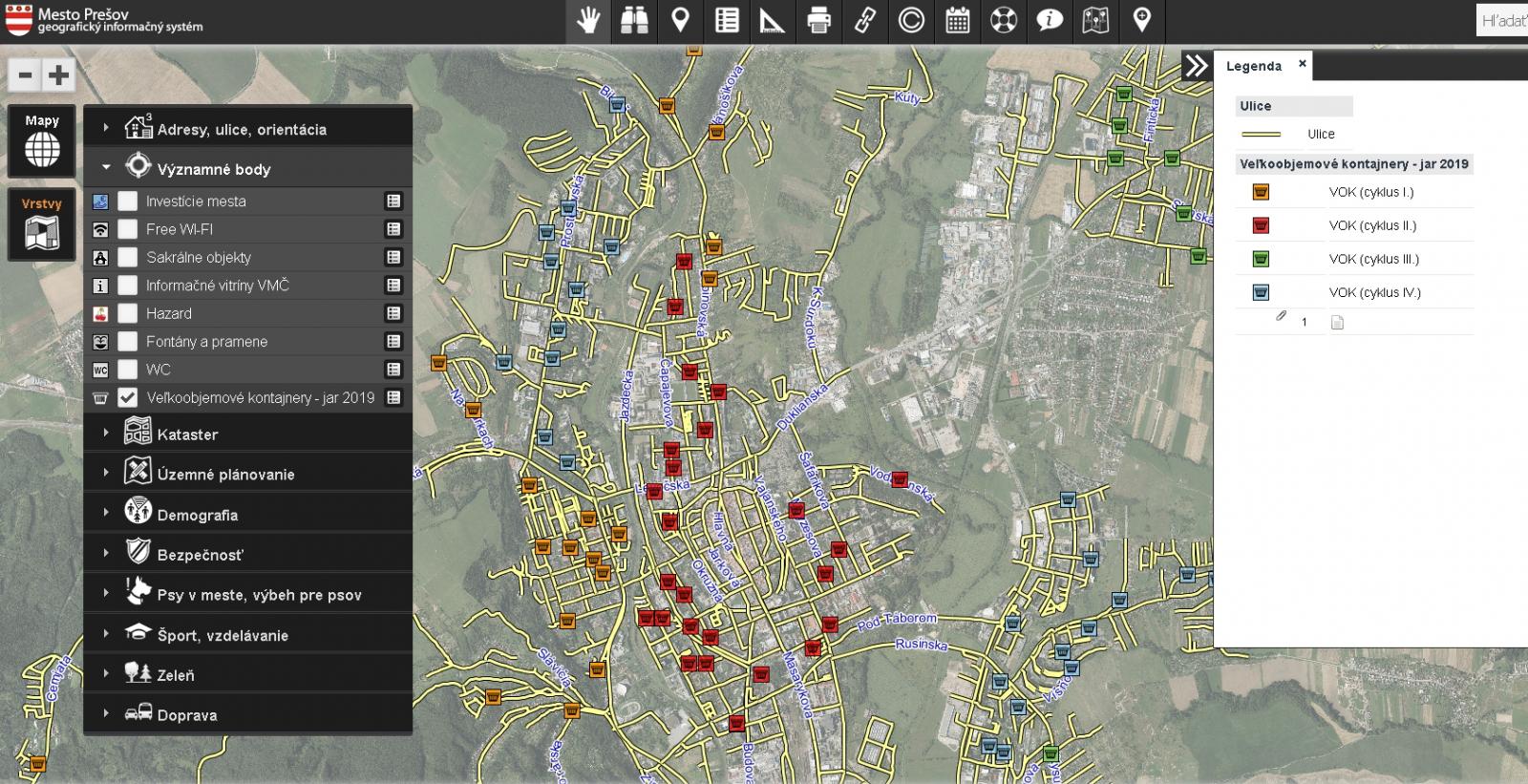Expand Demografia group arrow

[x=106, y=512]
